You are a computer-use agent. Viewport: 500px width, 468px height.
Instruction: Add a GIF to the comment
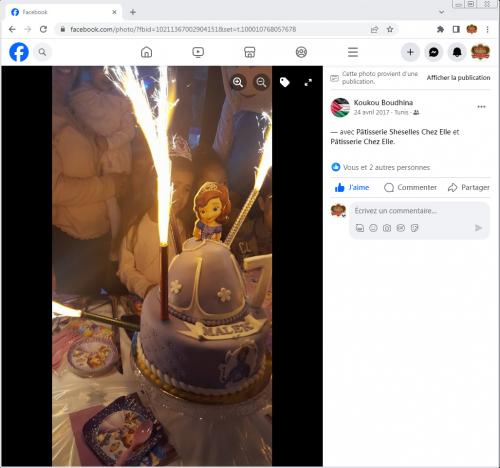(x=401, y=228)
